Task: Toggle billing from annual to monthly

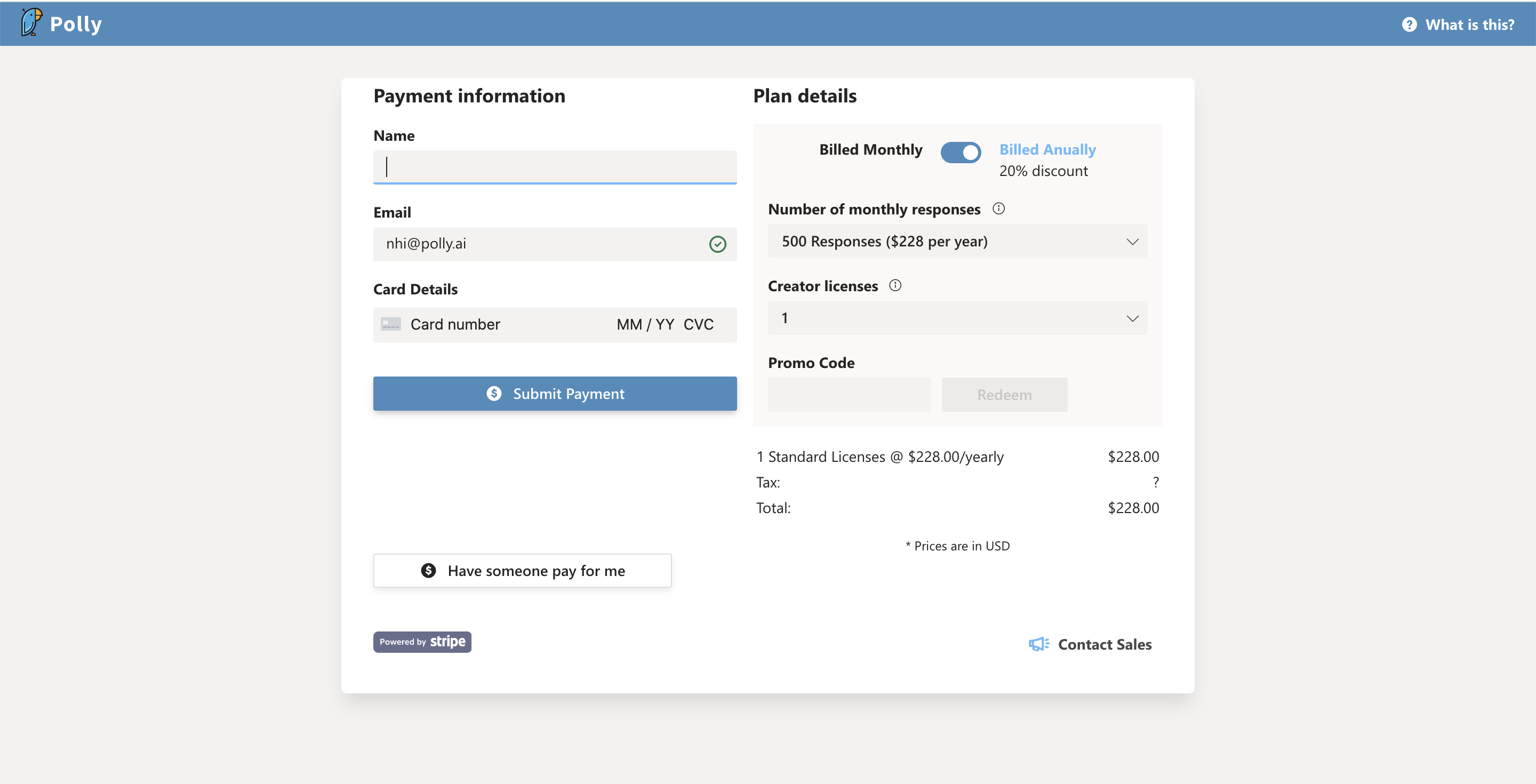Action: pos(961,152)
